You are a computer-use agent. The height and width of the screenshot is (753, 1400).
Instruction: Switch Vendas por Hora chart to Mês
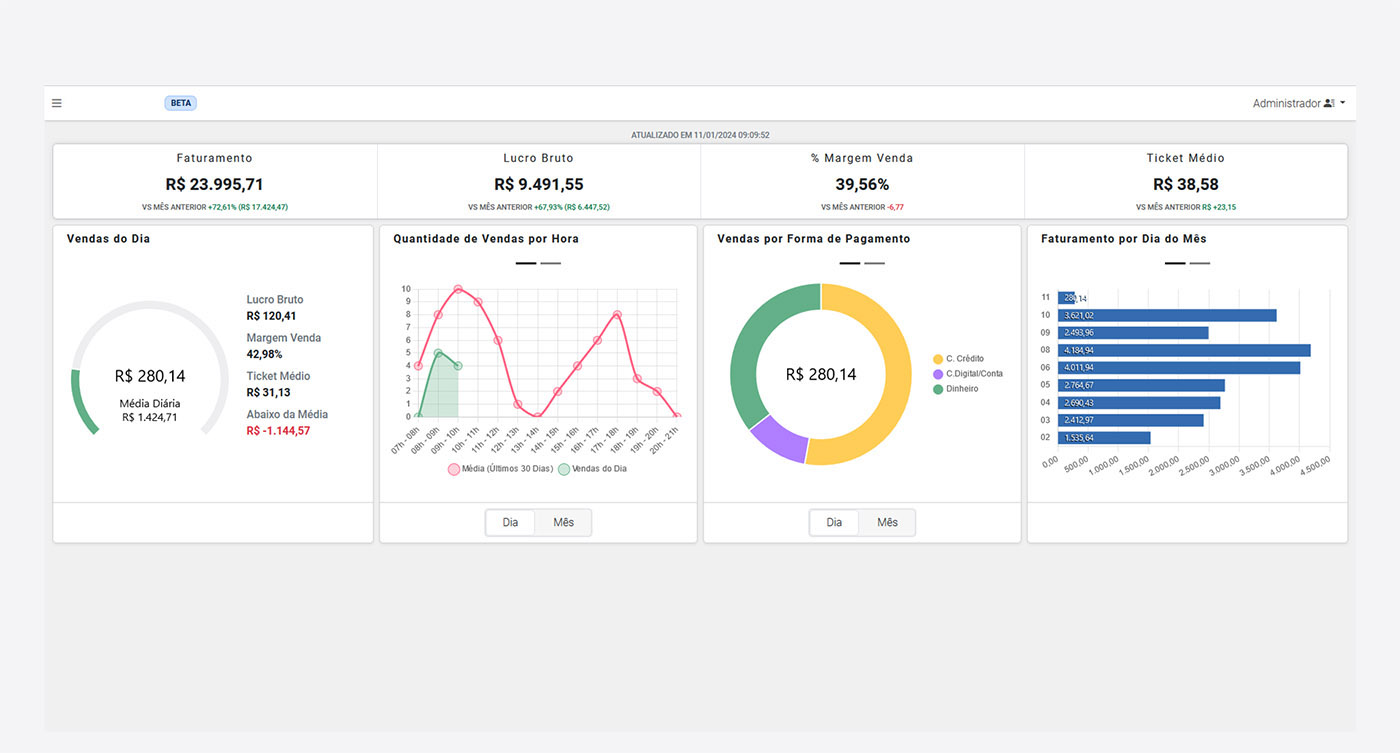pos(564,522)
